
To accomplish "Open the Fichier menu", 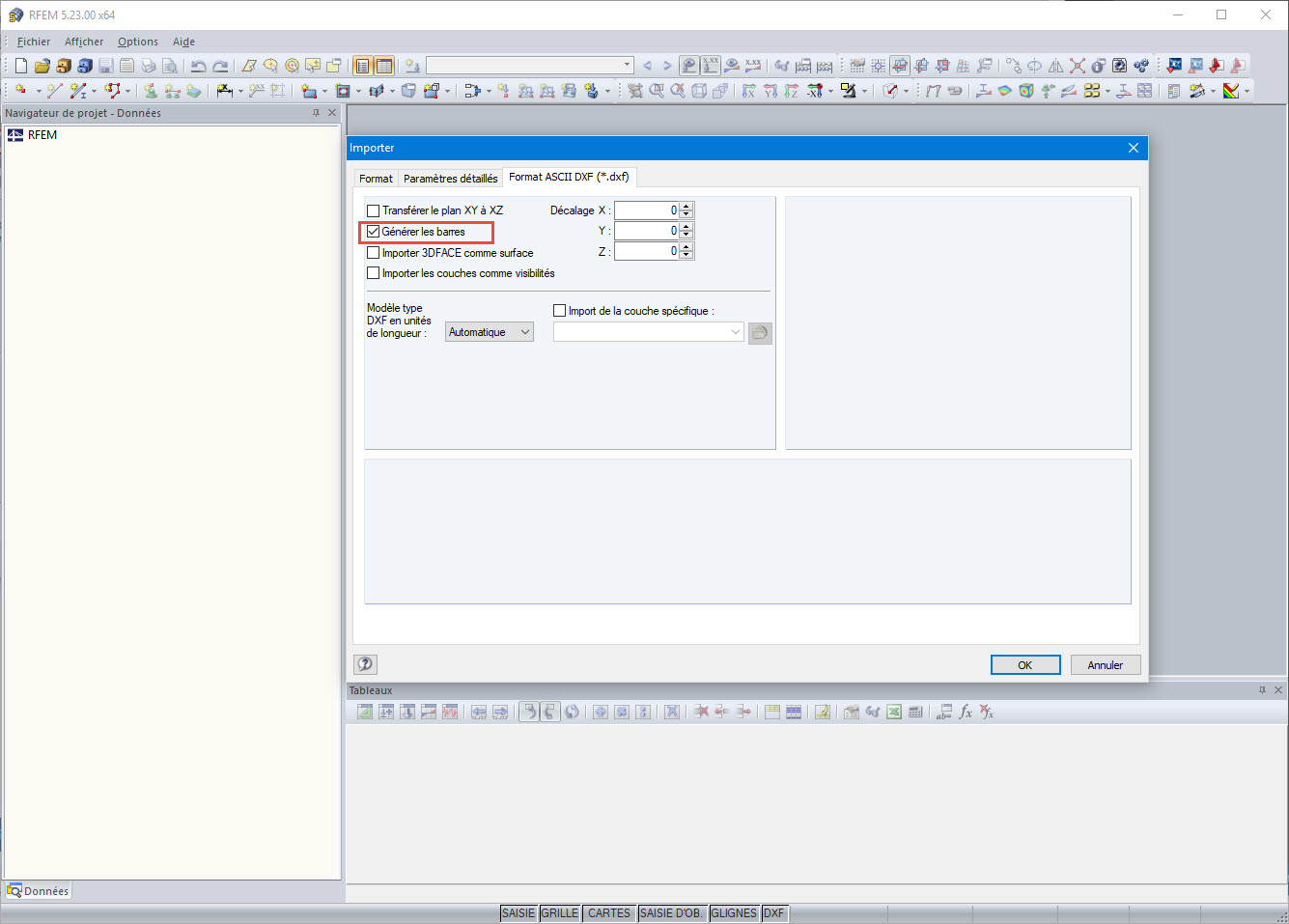I will click(34, 42).
